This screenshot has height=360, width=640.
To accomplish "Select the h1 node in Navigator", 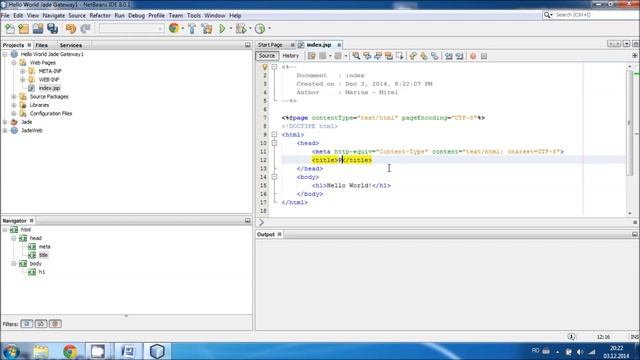I will 42,272.
